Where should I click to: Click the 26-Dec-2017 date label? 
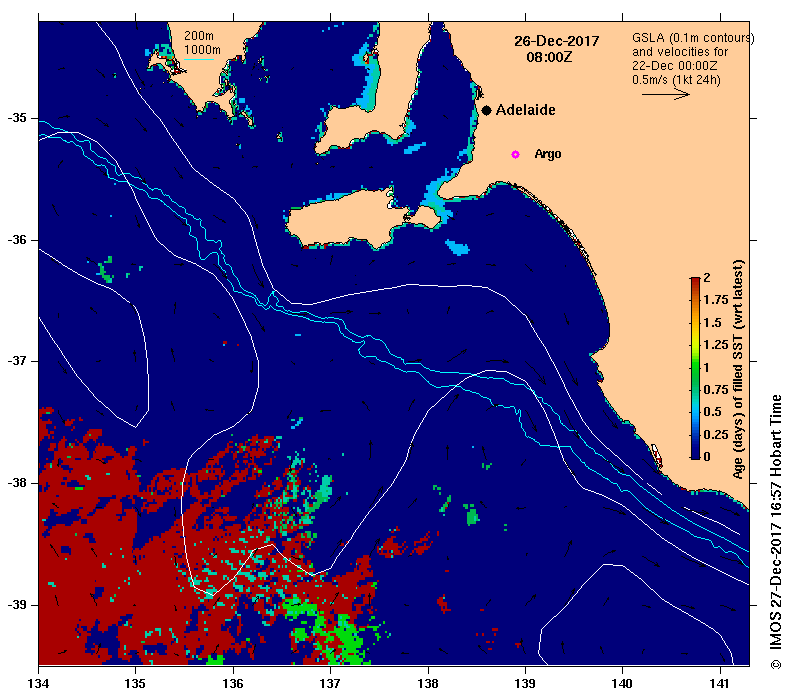click(556, 41)
